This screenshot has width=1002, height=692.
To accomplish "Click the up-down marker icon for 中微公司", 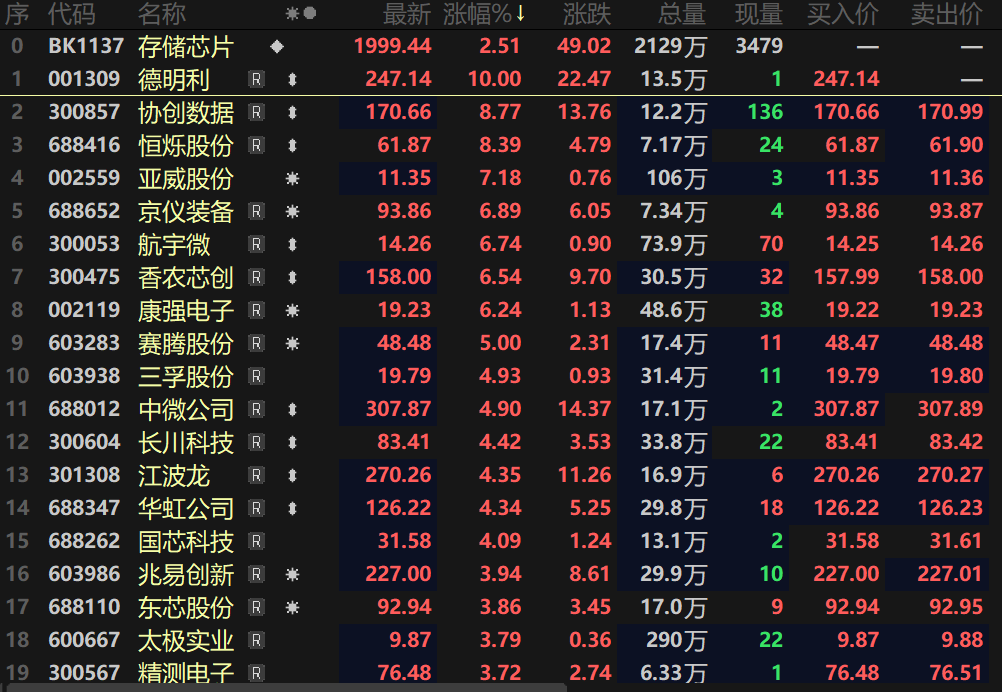I will pos(292,410).
